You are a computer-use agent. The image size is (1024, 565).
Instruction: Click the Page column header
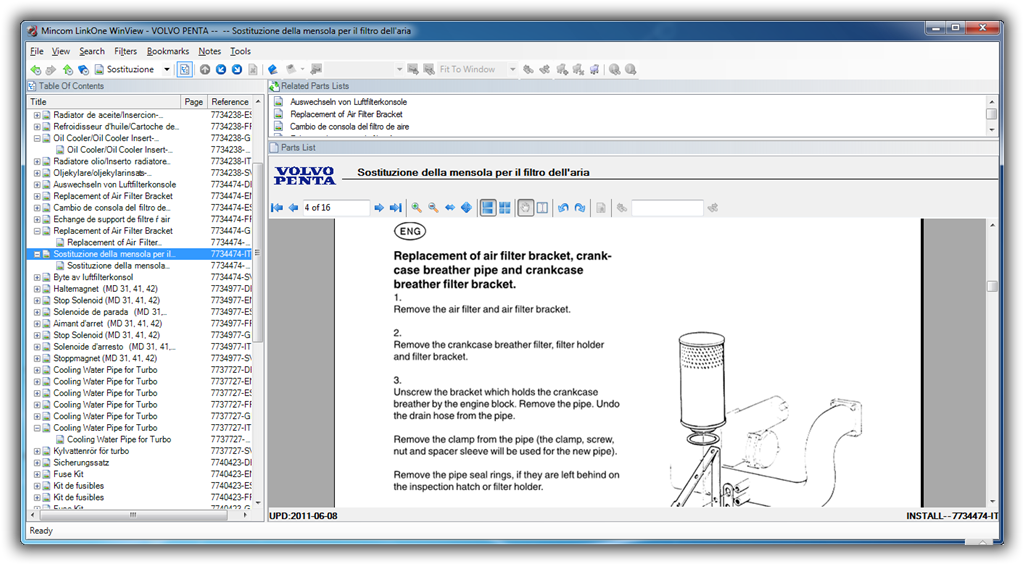click(194, 102)
